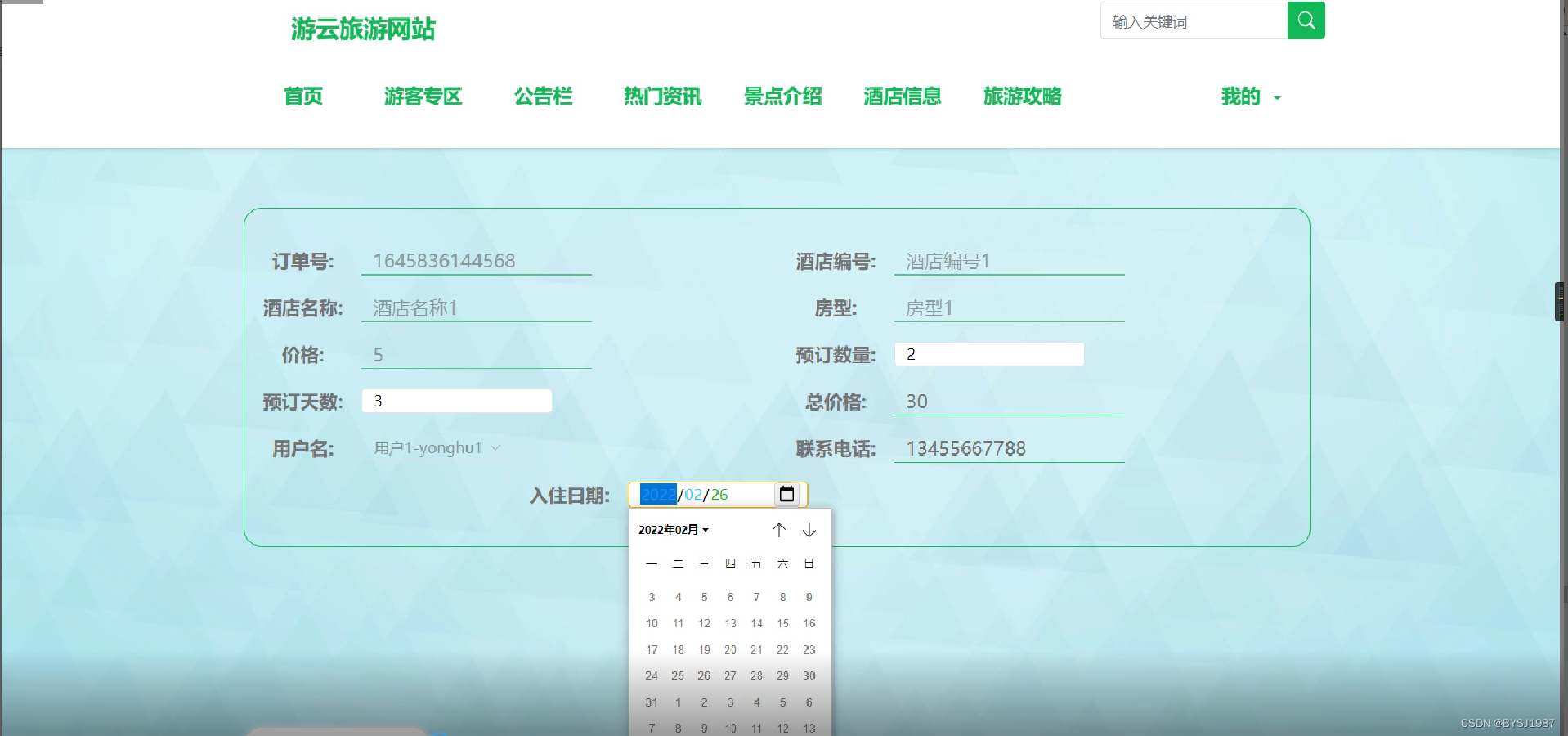
Task: Expand the 2022年02月 month selector
Action: click(x=674, y=530)
